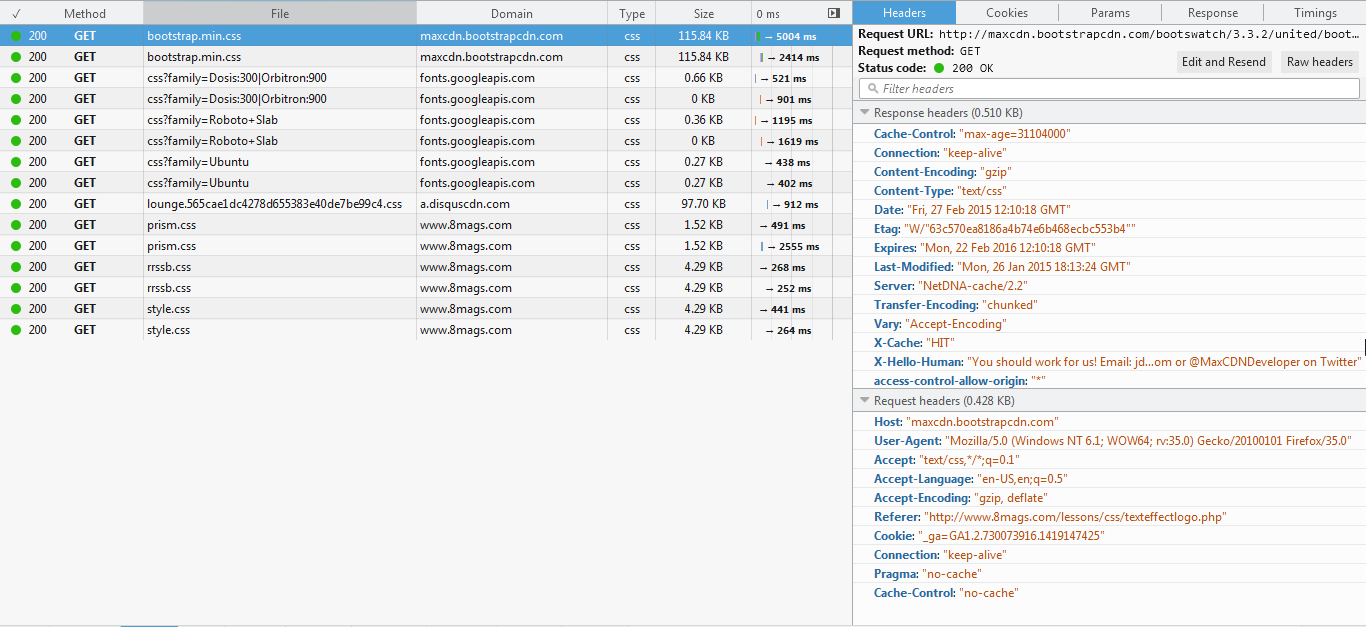Click the green status dot of the 2414 ms request
Viewport: 1366px width, 627px height.
pos(16,57)
